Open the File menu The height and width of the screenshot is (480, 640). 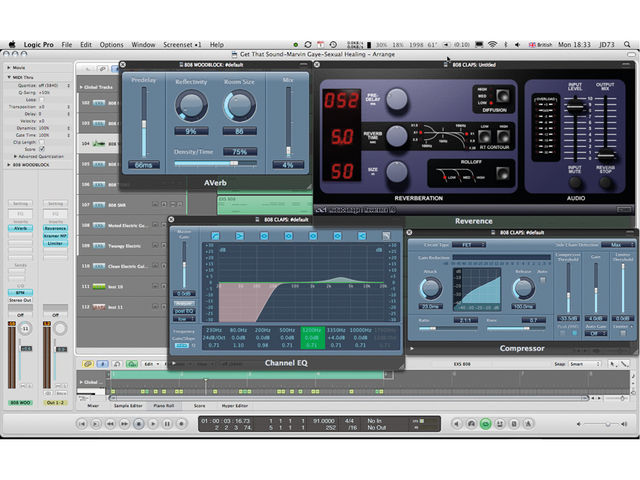pos(67,44)
